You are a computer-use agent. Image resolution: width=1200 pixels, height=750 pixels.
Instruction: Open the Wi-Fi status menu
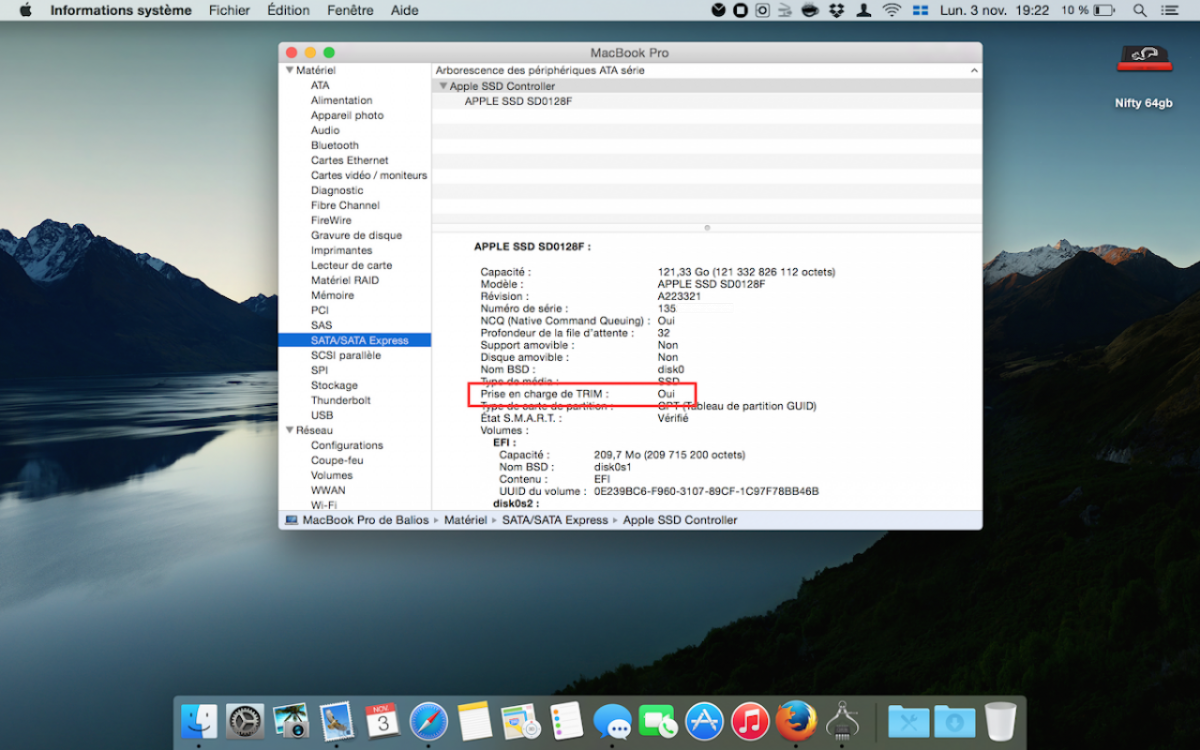pyautogui.click(x=891, y=10)
